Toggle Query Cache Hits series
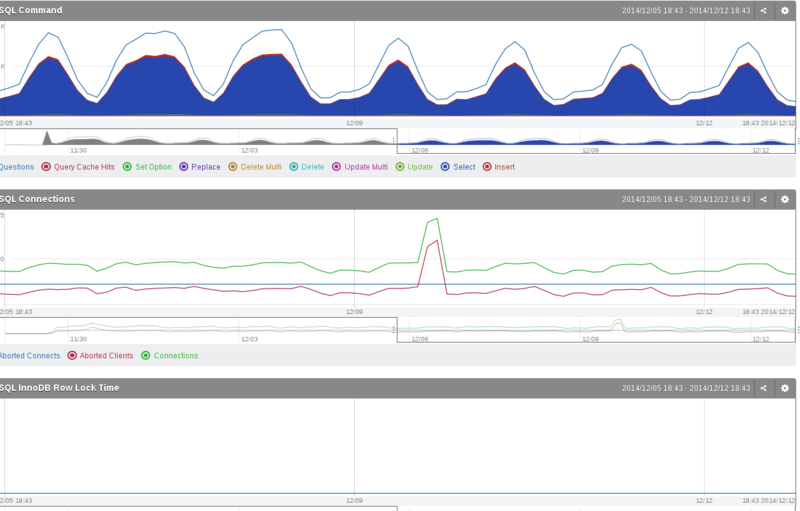The image size is (800, 511). pyautogui.click(x=78, y=167)
